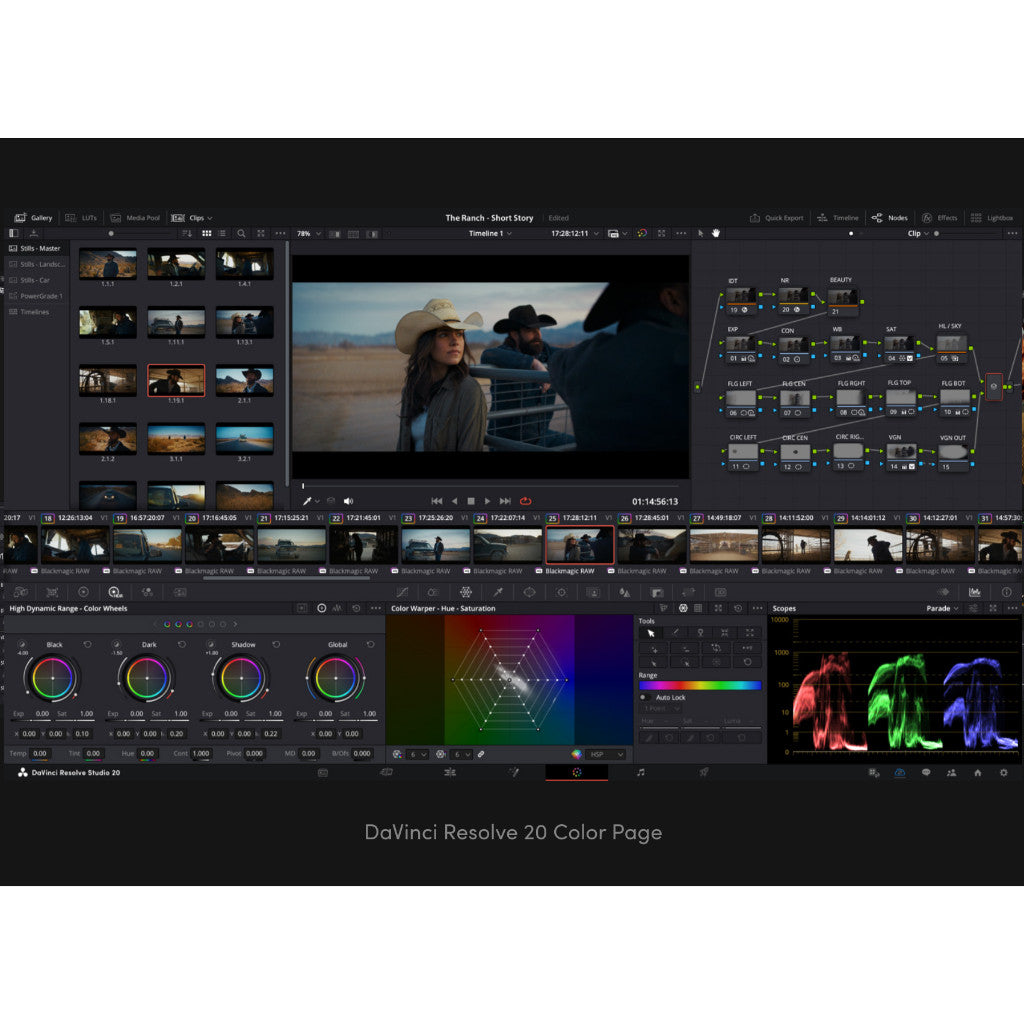Screen dimensions: 1024x1024
Task: Select the HL / SKY node 05
Action: pyautogui.click(x=952, y=349)
